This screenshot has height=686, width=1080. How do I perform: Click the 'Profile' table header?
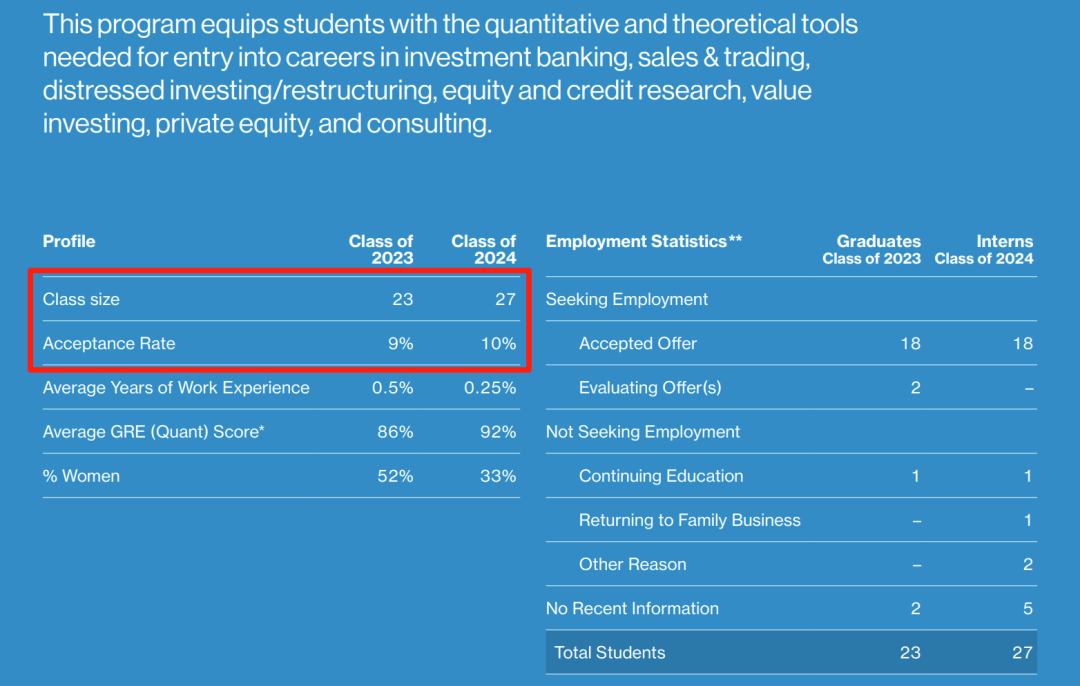point(69,241)
